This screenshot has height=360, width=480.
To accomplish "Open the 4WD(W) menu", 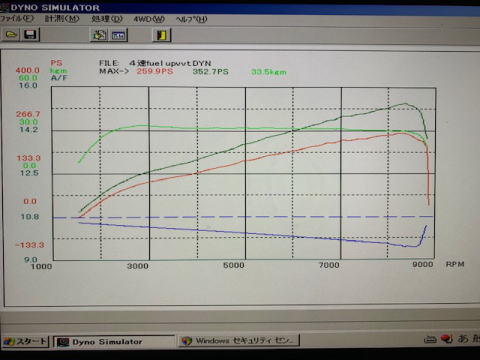I will pyautogui.click(x=149, y=19).
